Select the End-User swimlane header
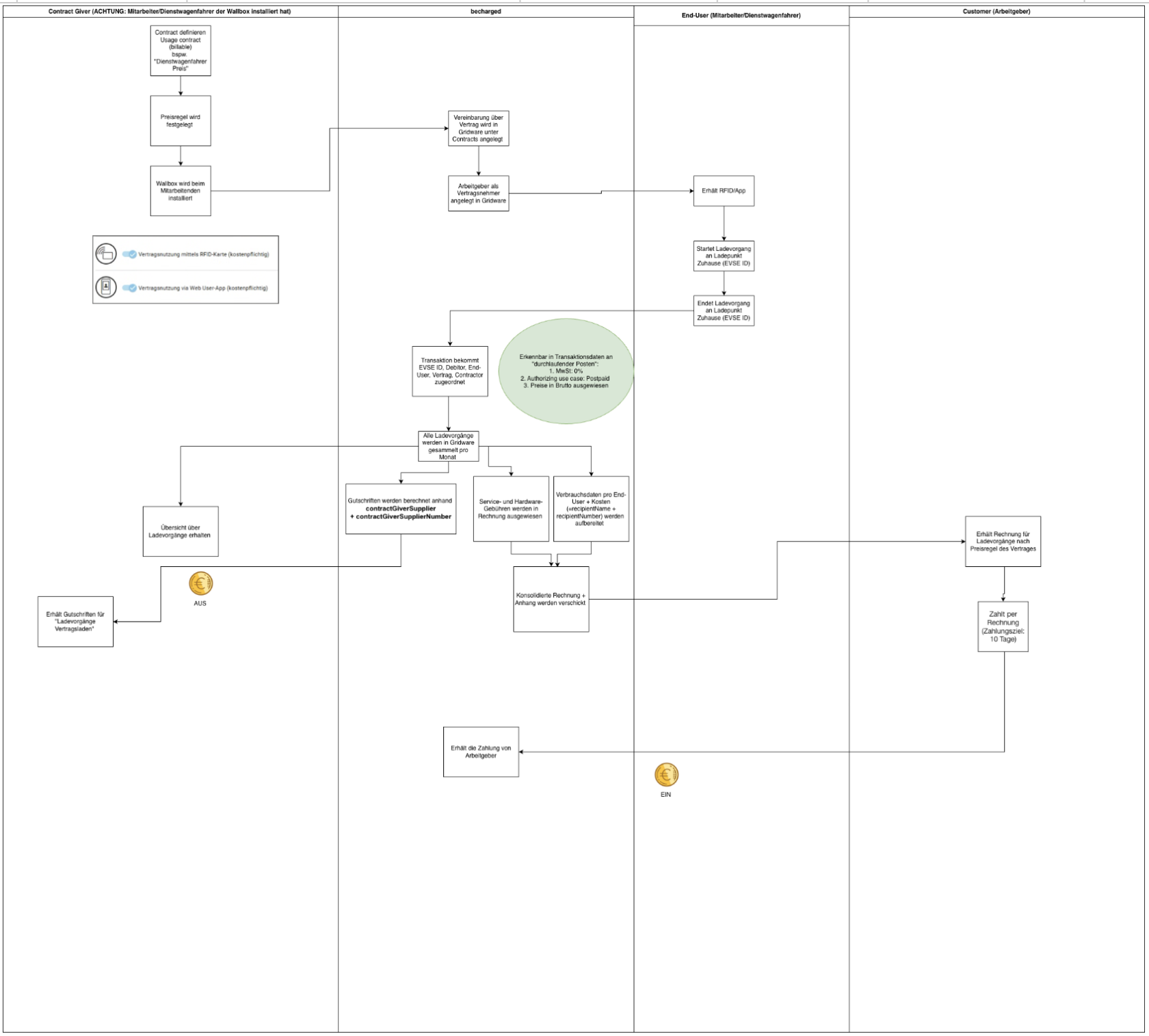 coord(741,16)
